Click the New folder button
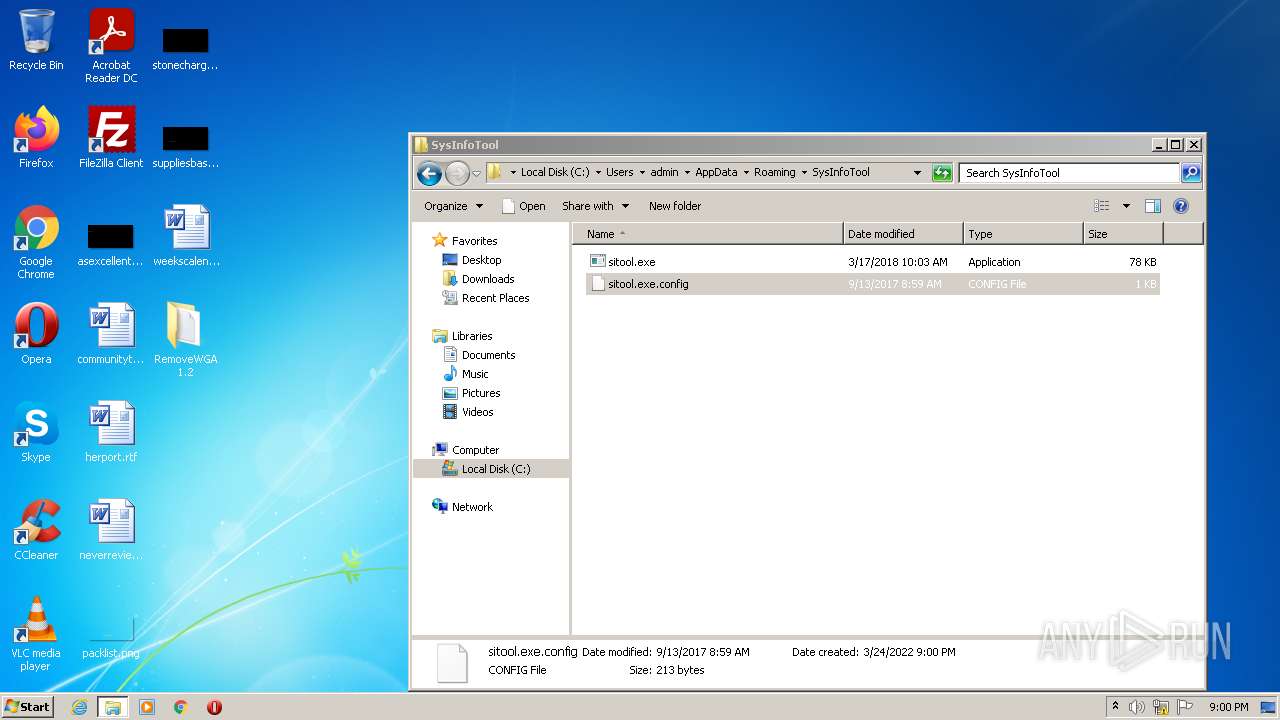 pyautogui.click(x=675, y=206)
